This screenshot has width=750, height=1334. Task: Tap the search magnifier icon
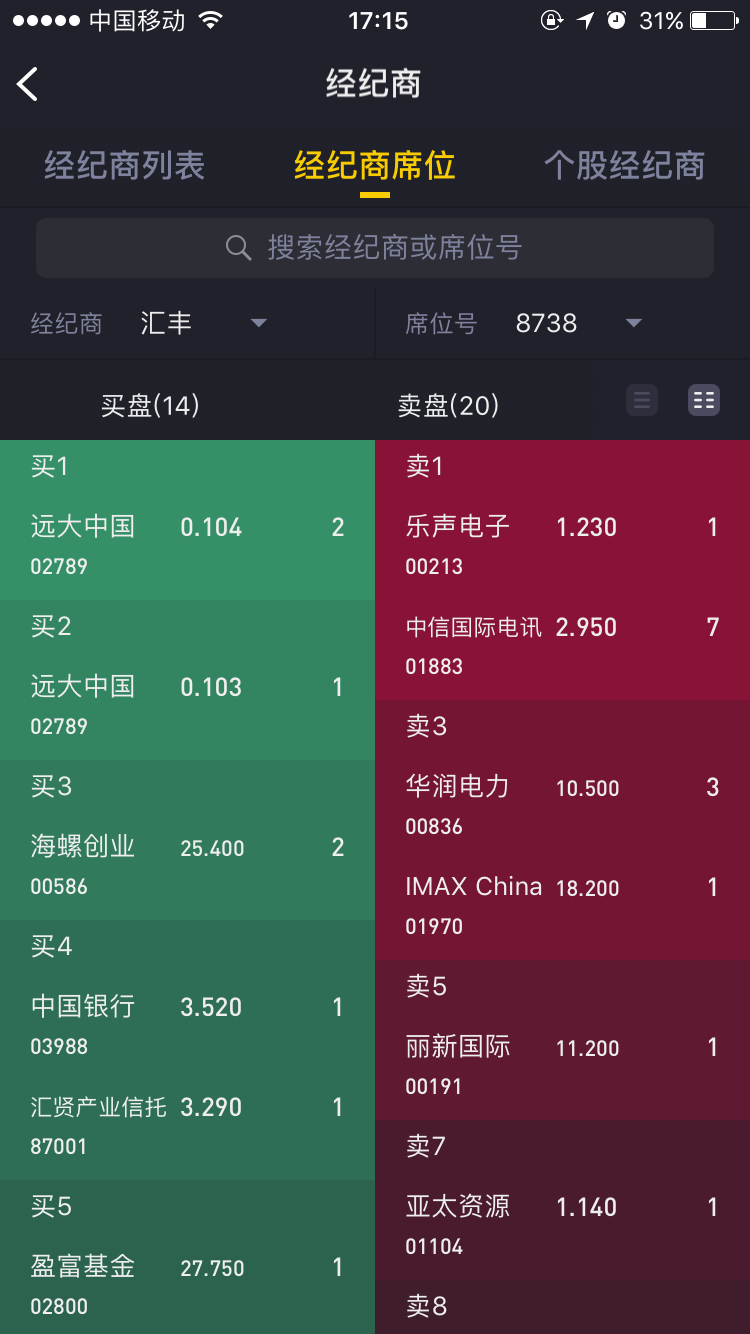[x=238, y=248]
